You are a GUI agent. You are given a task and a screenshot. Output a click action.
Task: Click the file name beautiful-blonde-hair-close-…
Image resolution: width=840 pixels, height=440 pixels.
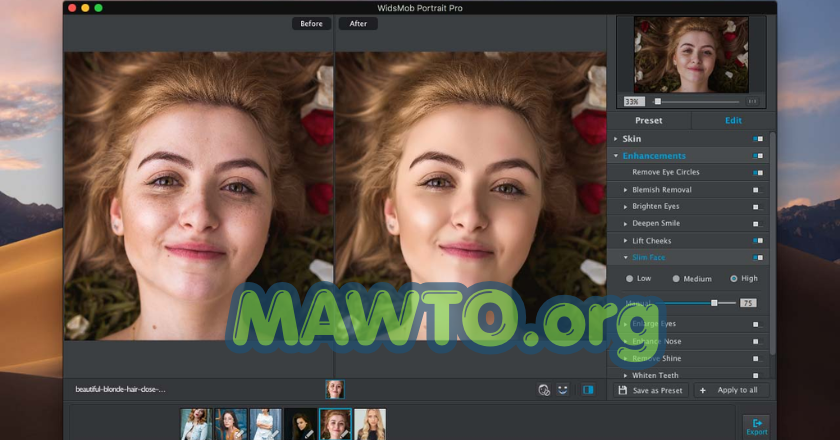120,390
